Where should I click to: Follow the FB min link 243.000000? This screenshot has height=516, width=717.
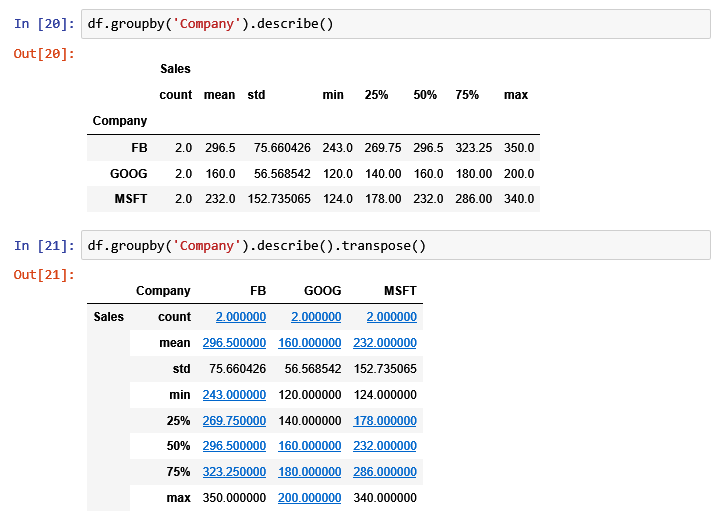click(234, 395)
